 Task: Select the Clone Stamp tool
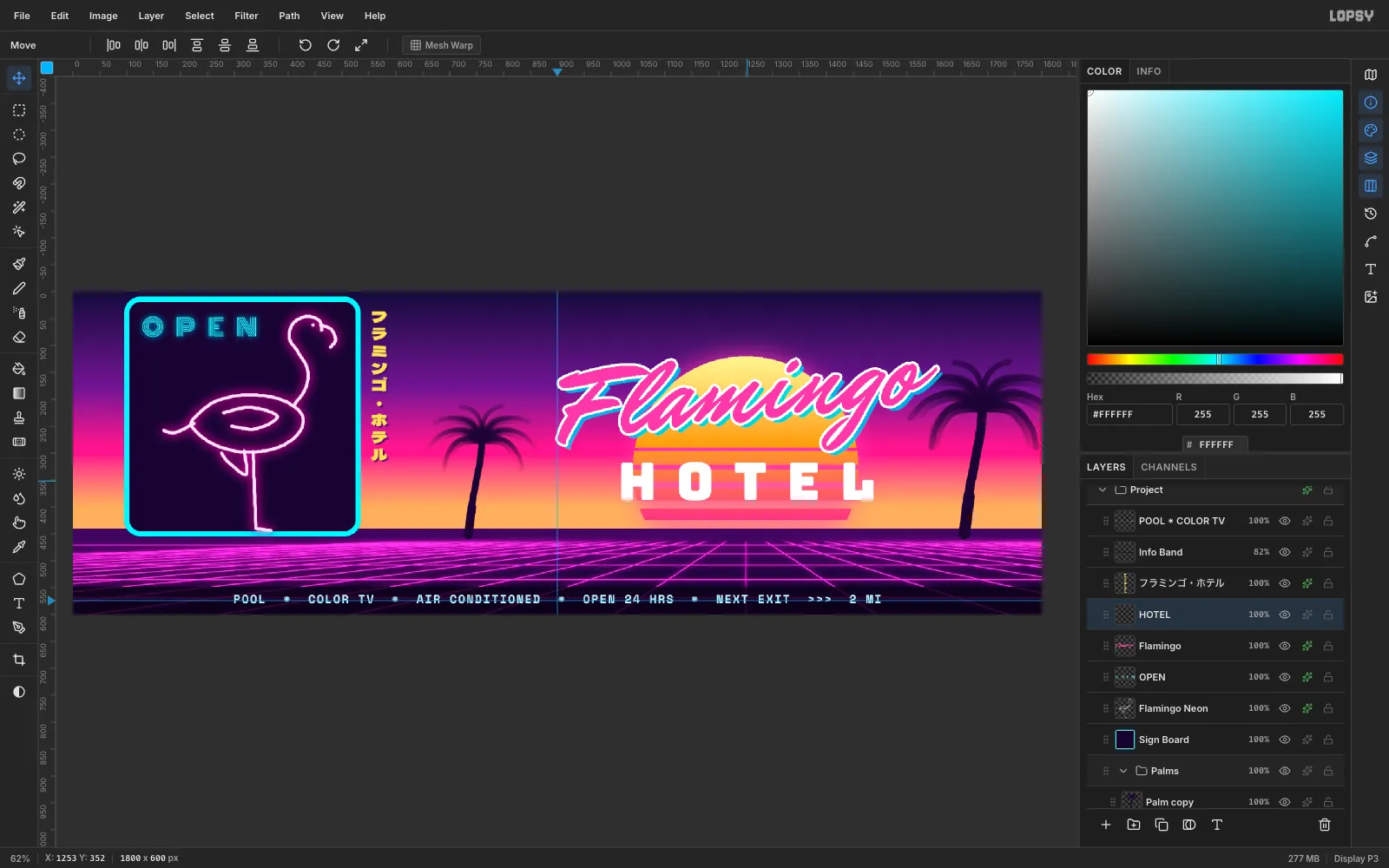click(x=19, y=418)
